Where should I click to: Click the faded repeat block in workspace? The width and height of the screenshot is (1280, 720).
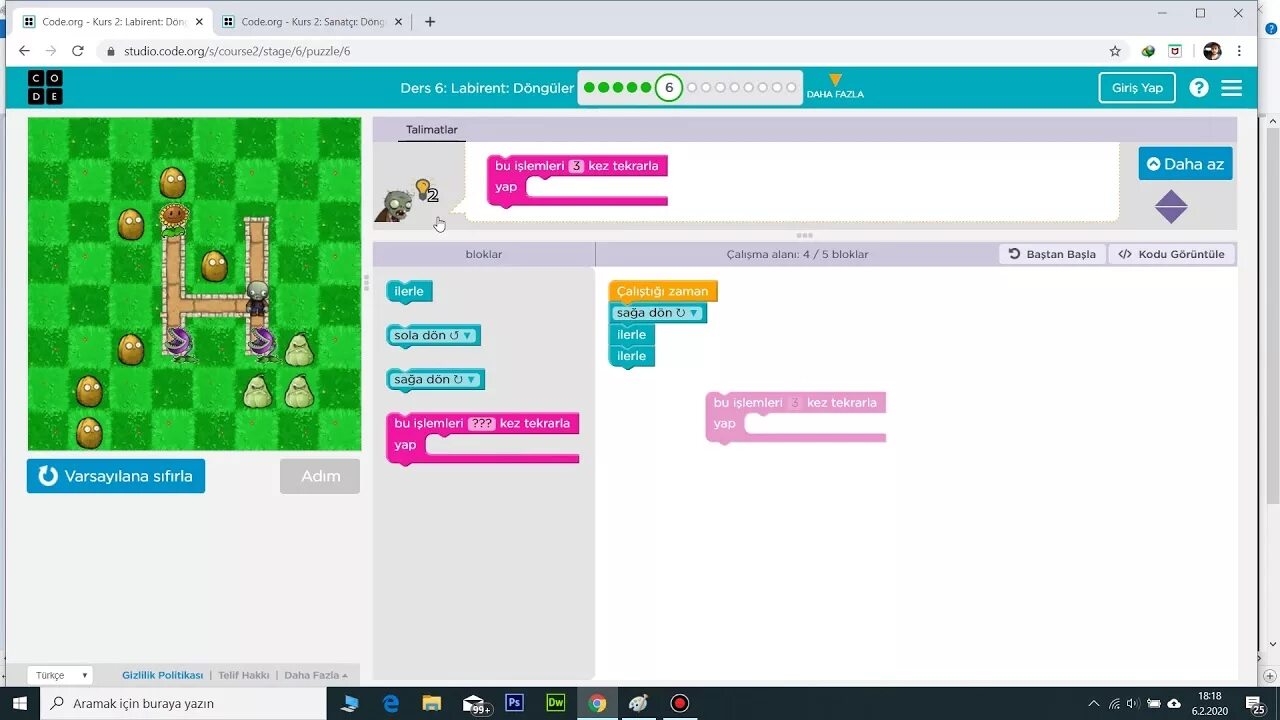(795, 416)
